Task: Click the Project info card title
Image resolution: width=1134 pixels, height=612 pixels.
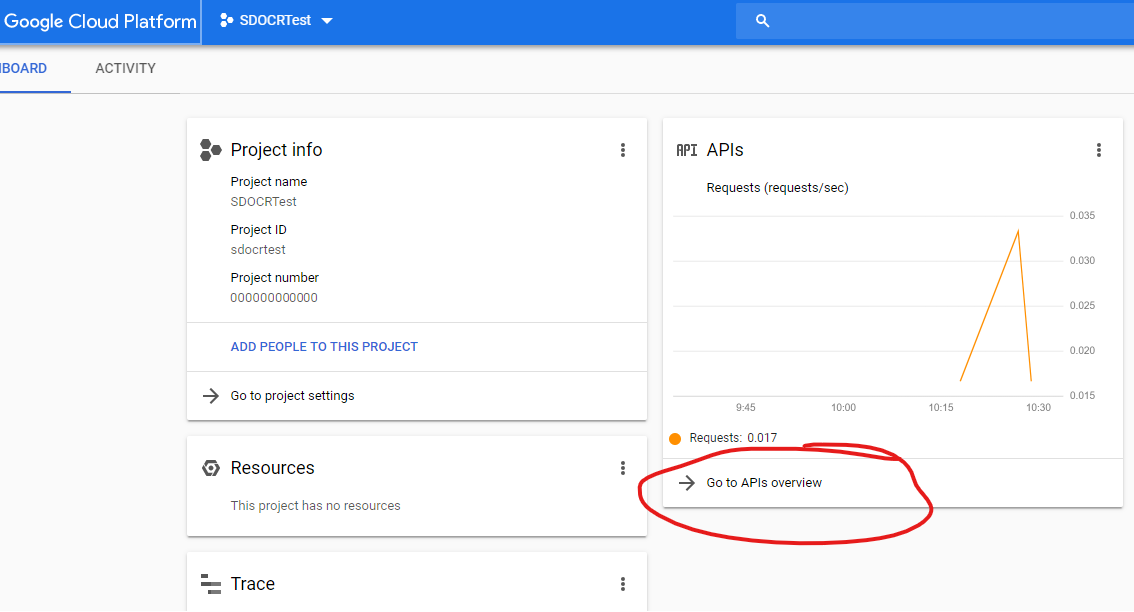Action: coord(276,150)
